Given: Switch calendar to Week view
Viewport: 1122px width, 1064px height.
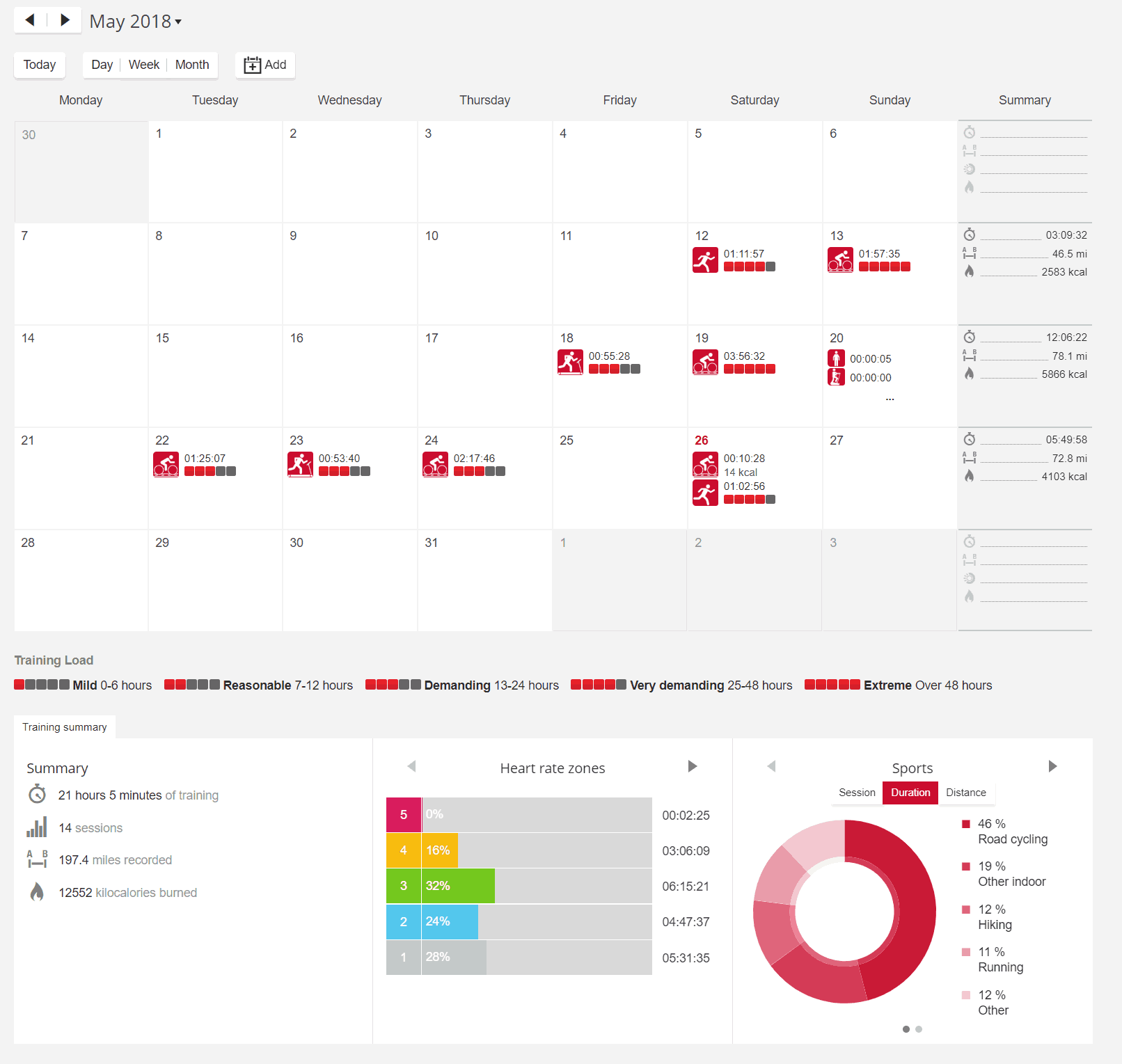Looking at the screenshot, I should 144,65.
